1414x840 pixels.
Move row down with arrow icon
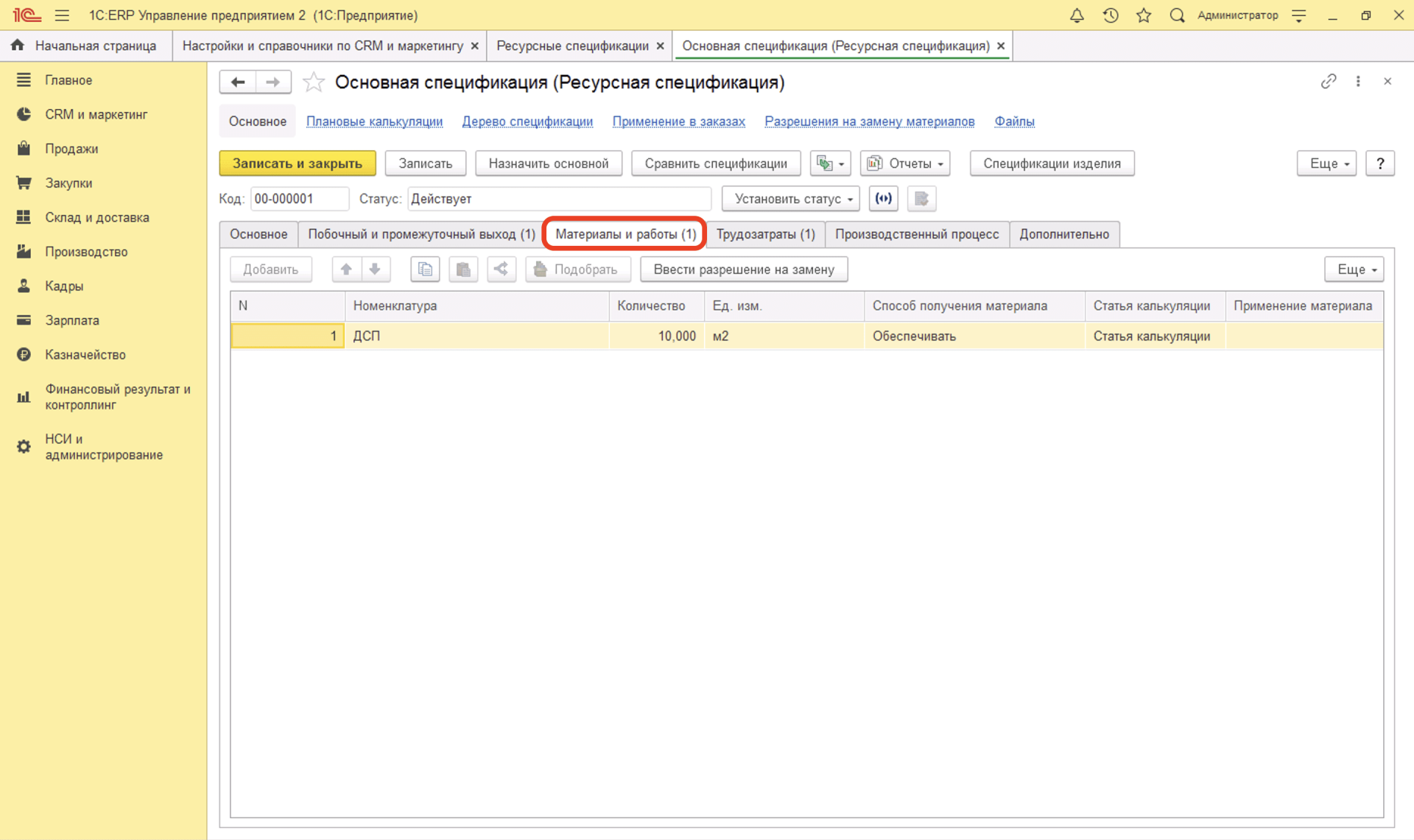375,269
